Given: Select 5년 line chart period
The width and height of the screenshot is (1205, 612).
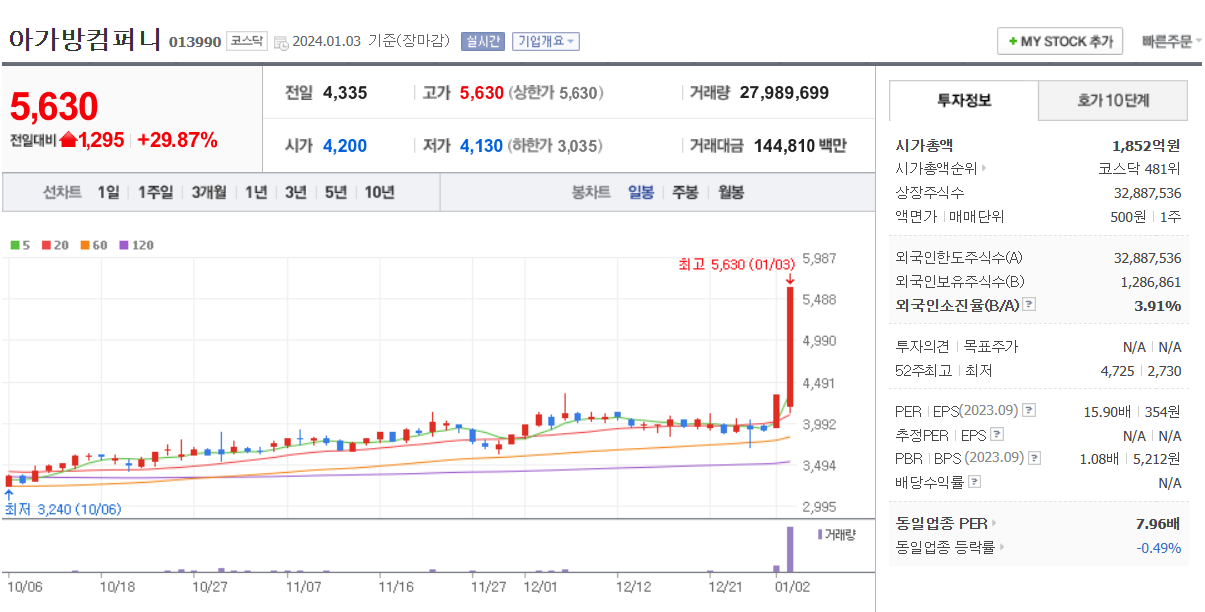Looking at the screenshot, I should [x=335, y=192].
